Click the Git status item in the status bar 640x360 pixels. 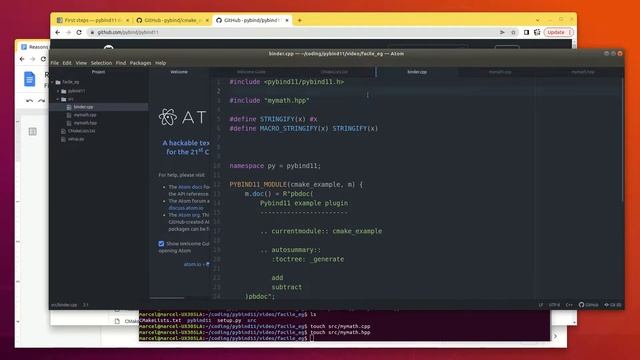(x=613, y=305)
